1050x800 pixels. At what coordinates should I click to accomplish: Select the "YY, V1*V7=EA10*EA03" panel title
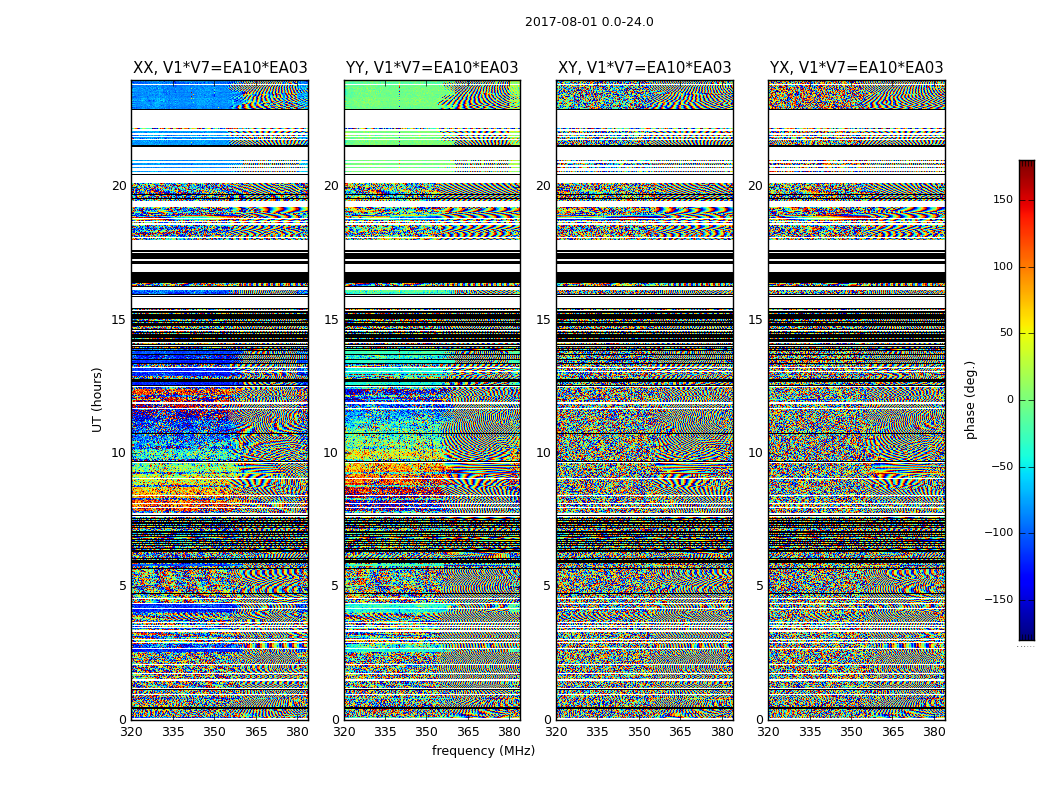click(x=432, y=68)
